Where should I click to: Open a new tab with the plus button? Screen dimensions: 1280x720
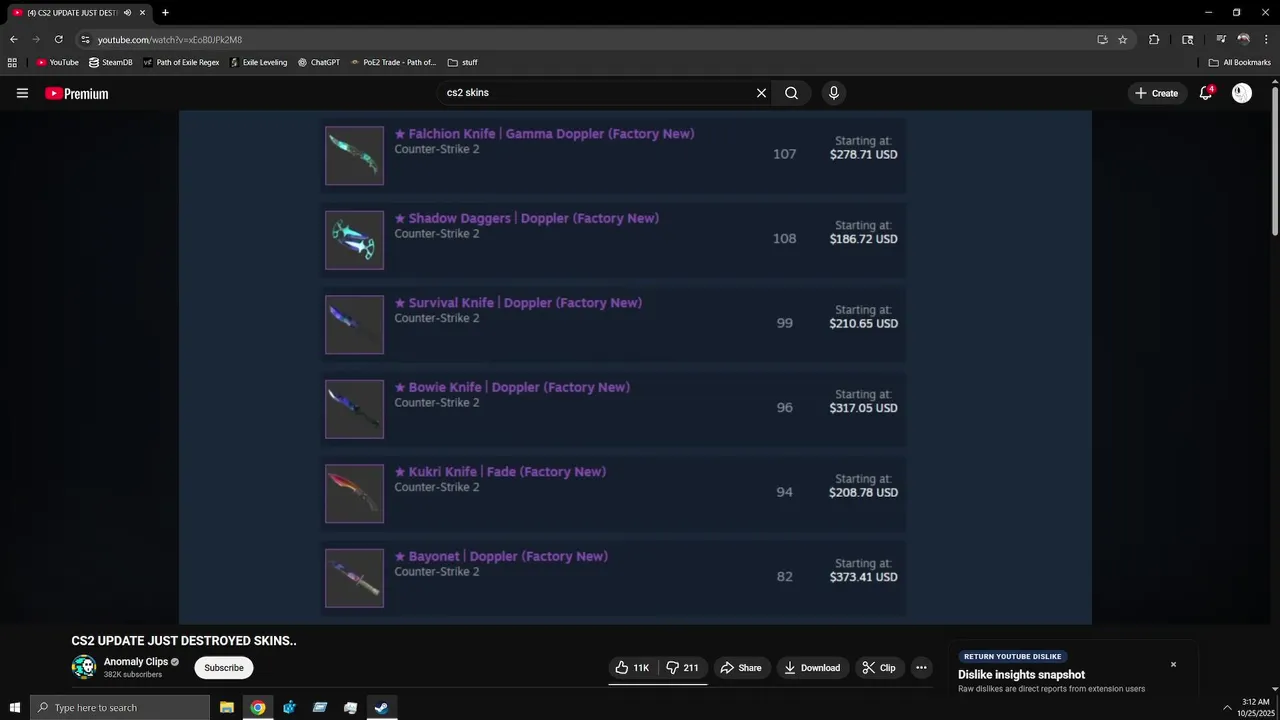(165, 13)
